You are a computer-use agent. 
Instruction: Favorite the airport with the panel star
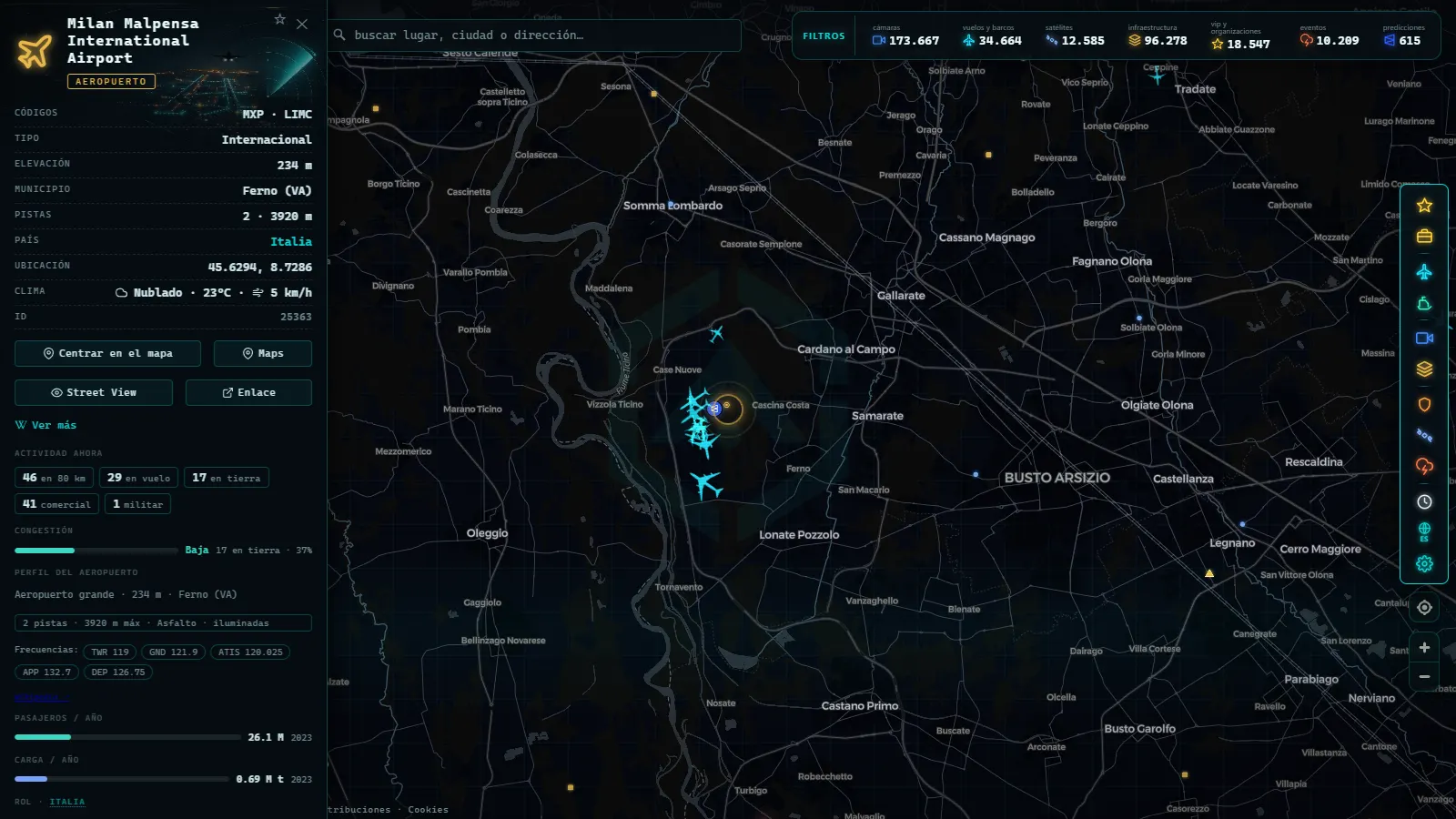[280, 19]
